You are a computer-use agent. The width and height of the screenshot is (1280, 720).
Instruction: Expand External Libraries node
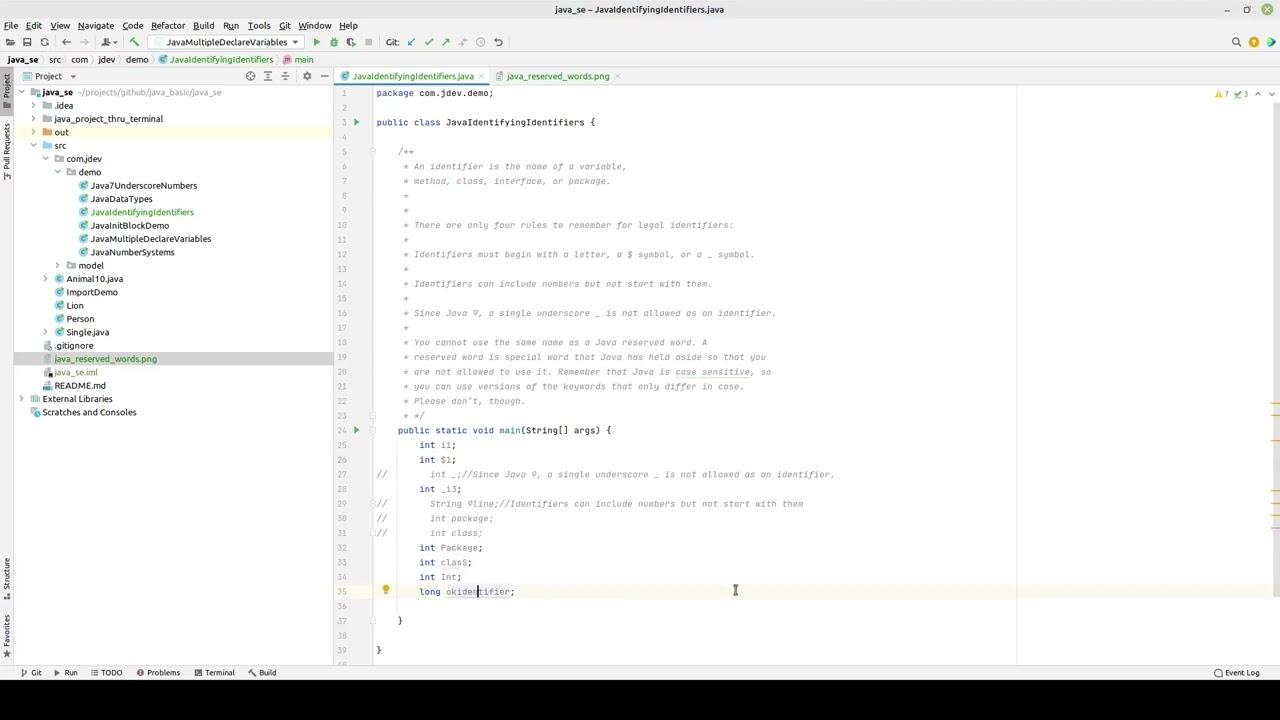[21, 399]
